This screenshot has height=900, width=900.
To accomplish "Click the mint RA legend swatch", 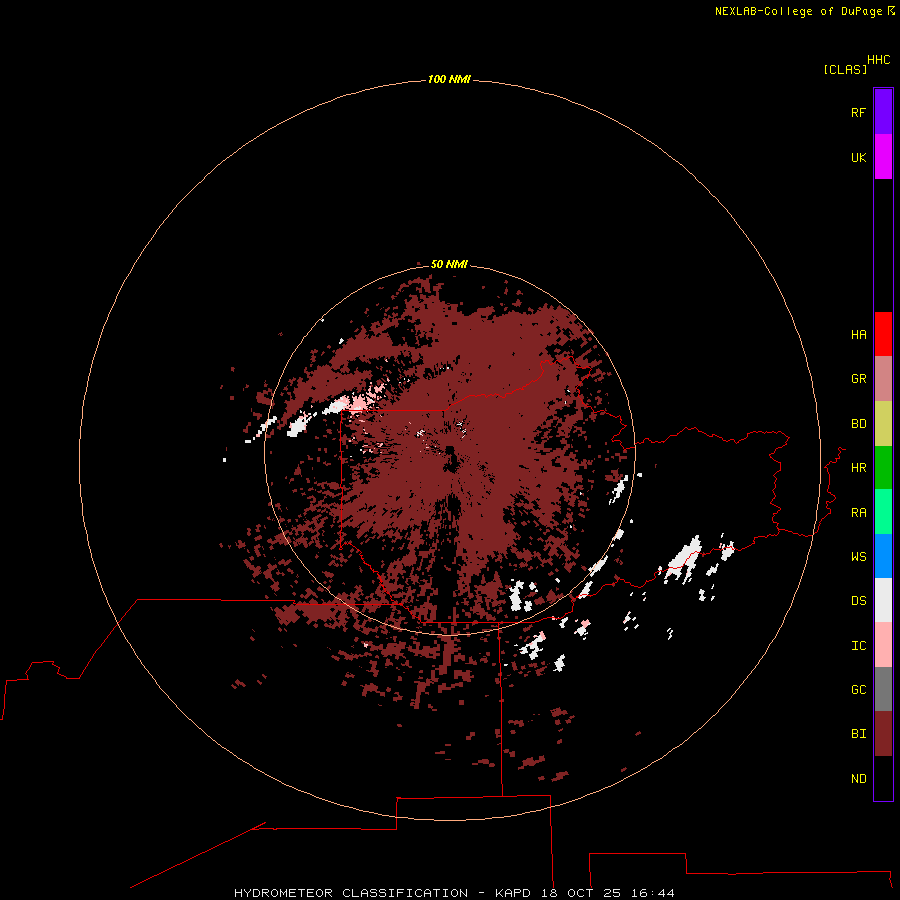I will 883,512.
